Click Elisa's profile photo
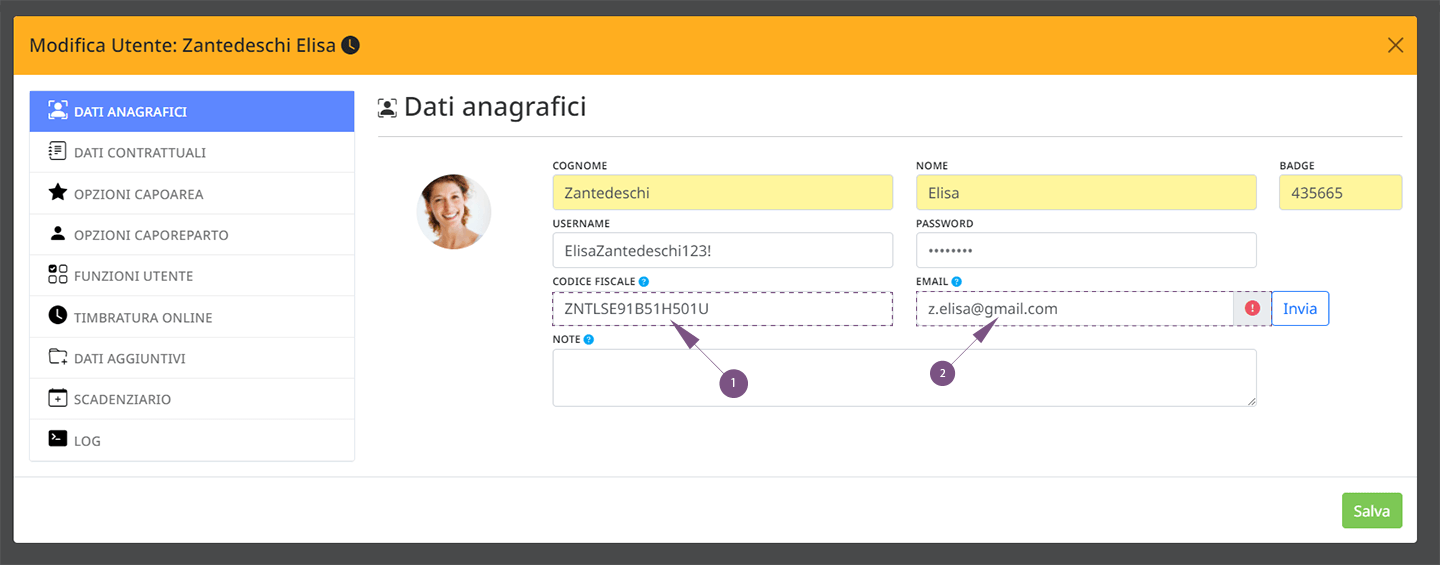 coord(454,212)
